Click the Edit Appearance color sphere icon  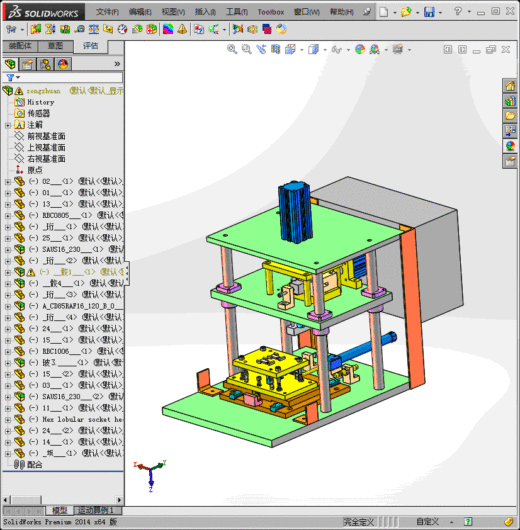tap(360, 49)
